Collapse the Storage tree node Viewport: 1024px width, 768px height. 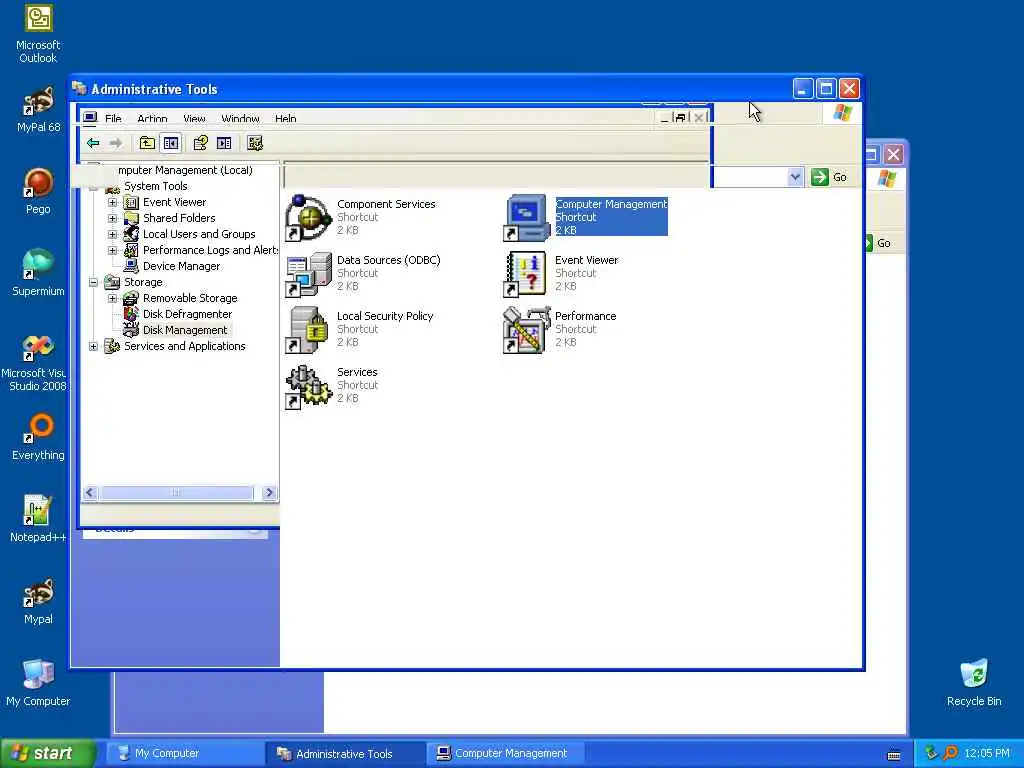coord(93,282)
